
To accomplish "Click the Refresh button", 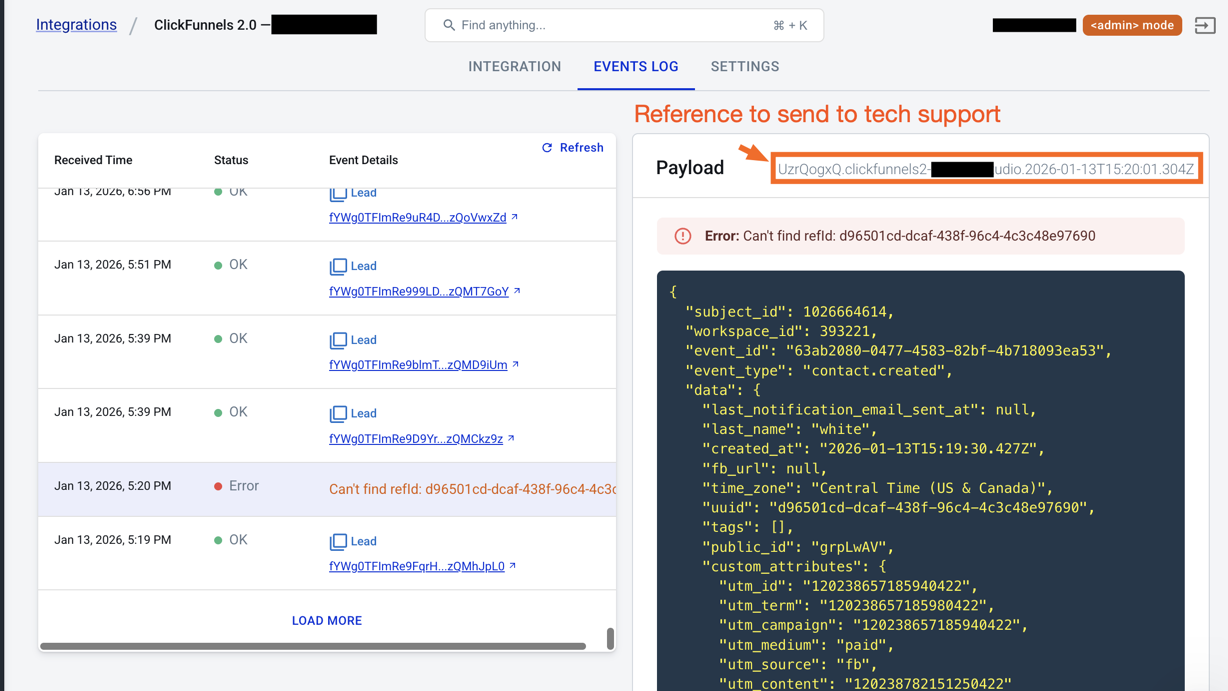I will [572, 148].
